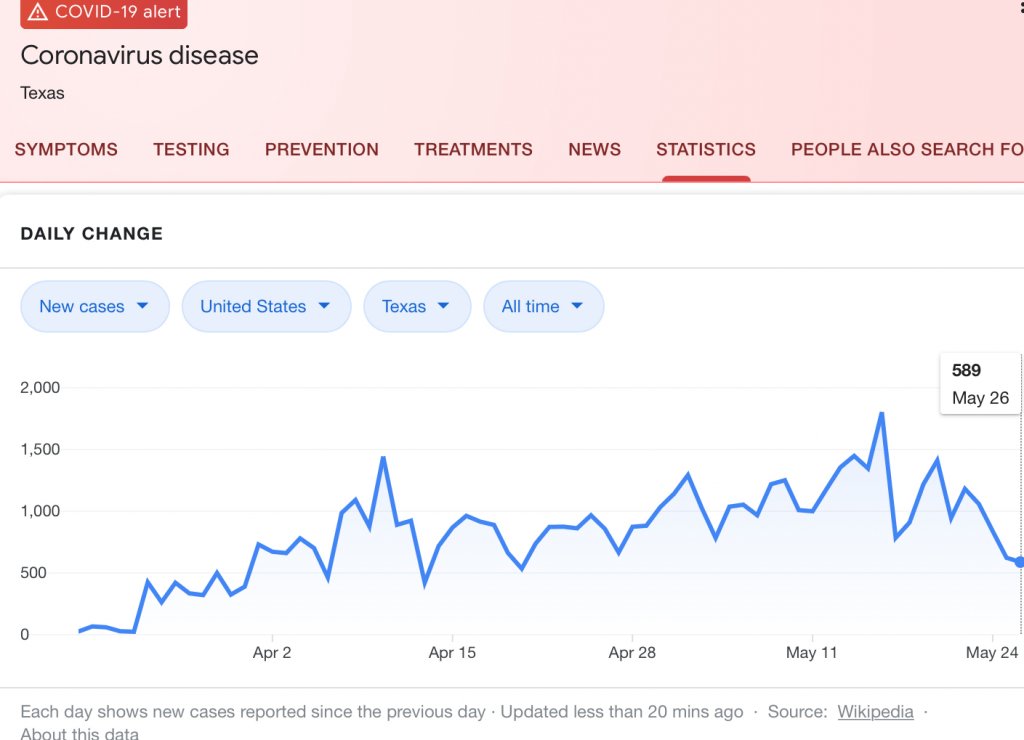Click the Coronavirus disease heading
The image size is (1024, 740).
(139, 55)
